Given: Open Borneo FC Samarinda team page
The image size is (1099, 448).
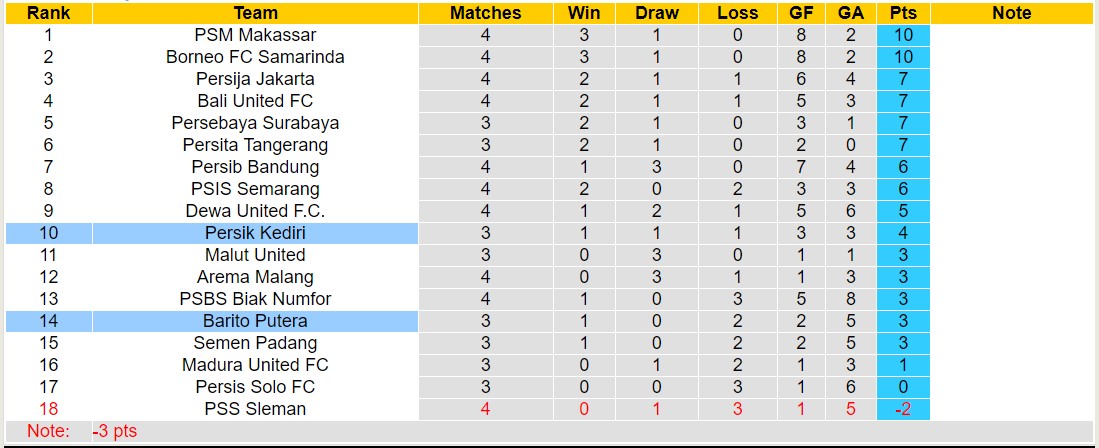Looking at the screenshot, I should point(255,57).
